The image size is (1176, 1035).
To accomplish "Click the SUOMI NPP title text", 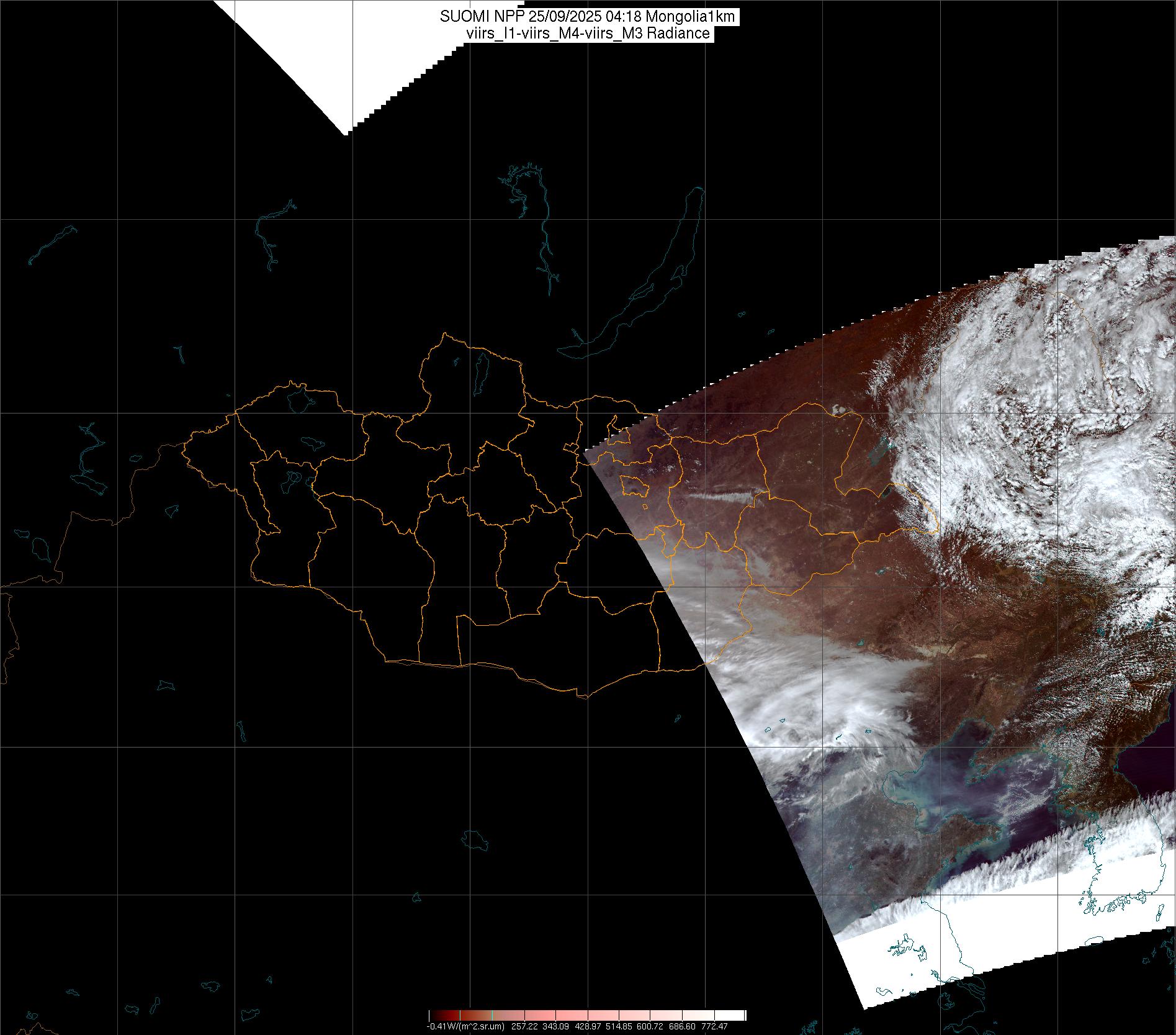I will tap(588, 17).
